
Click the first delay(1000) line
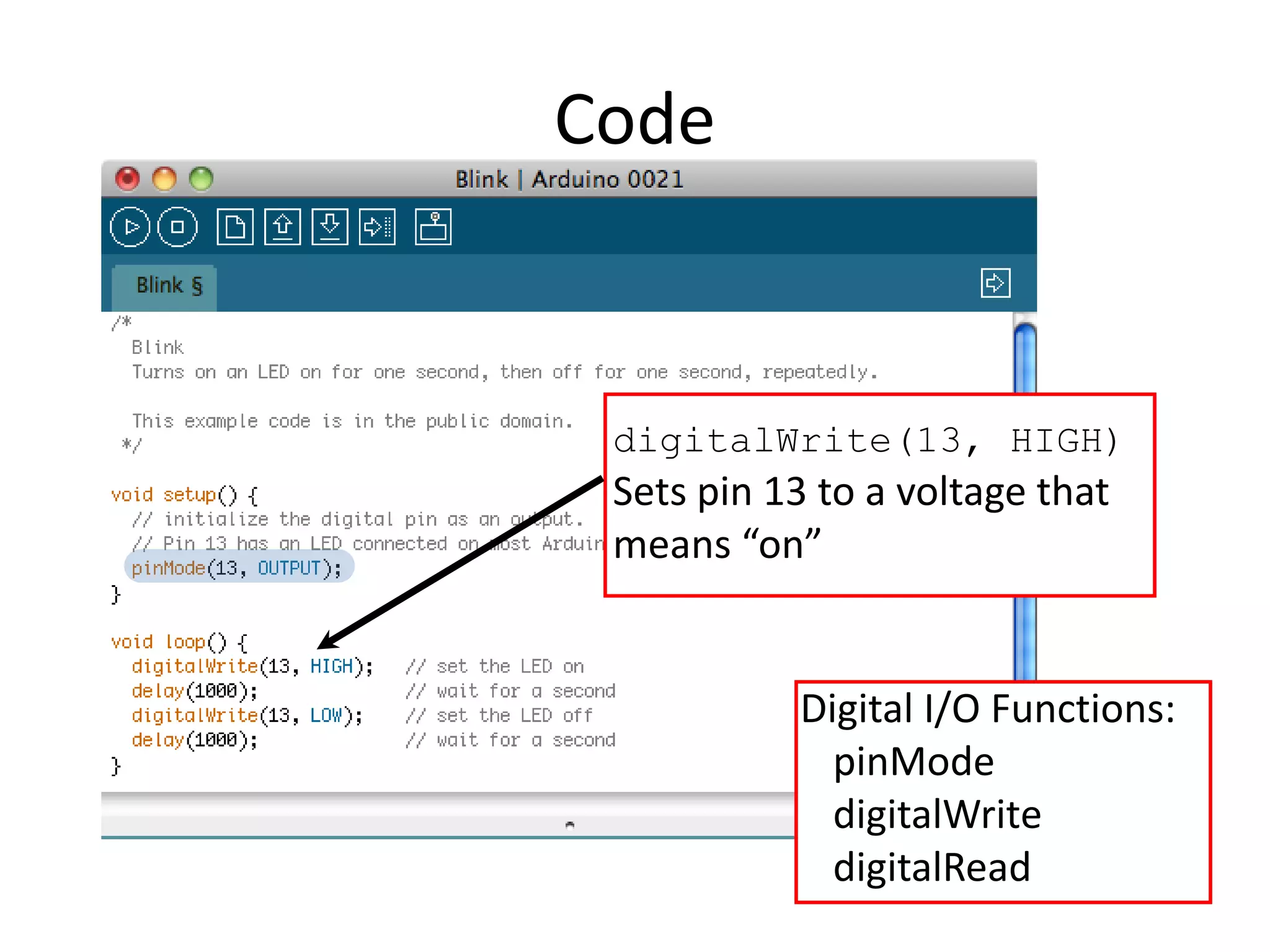pos(194,691)
